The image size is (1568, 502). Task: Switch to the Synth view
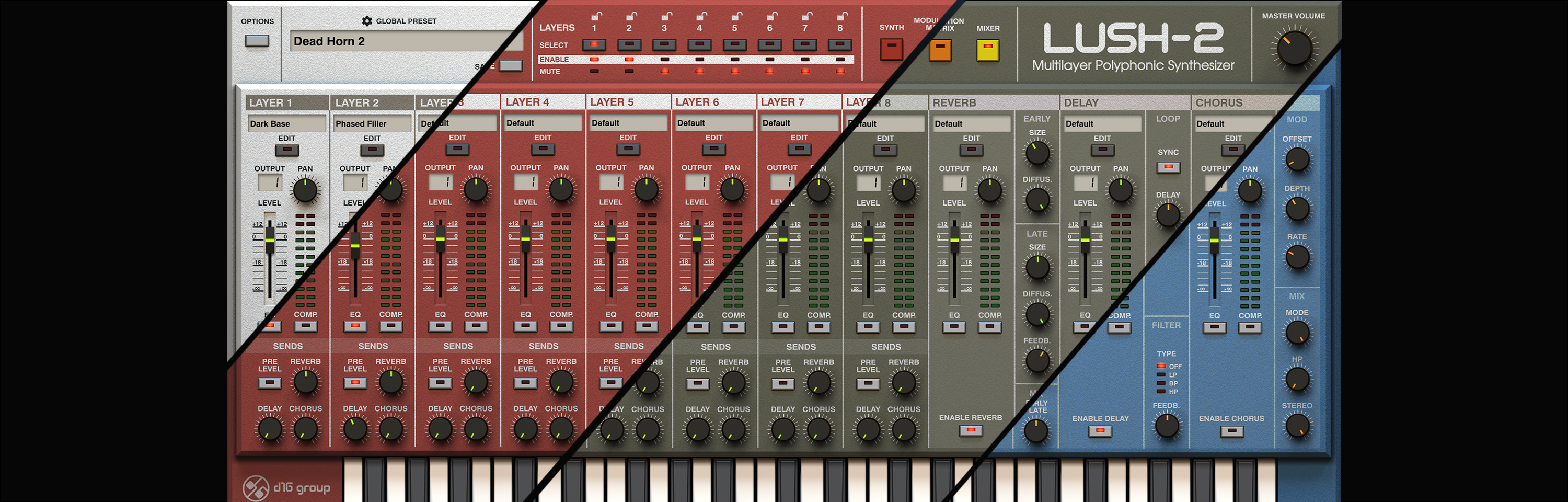tap(891, 49)
